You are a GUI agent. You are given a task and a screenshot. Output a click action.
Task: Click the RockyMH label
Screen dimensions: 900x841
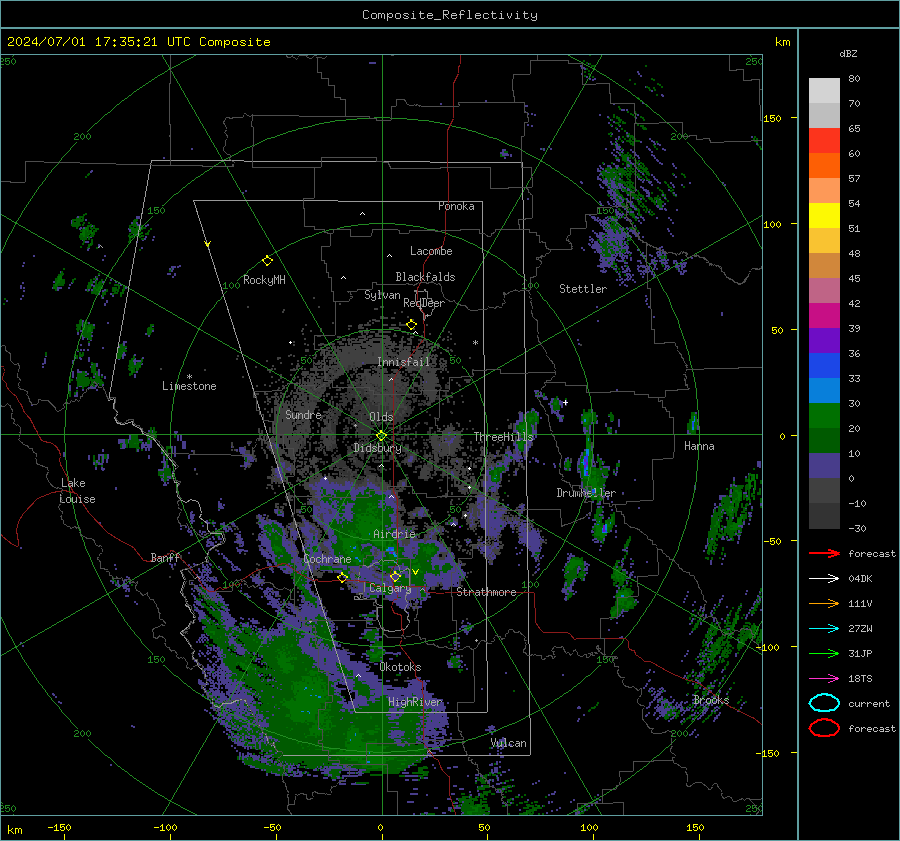coord(264,280)
